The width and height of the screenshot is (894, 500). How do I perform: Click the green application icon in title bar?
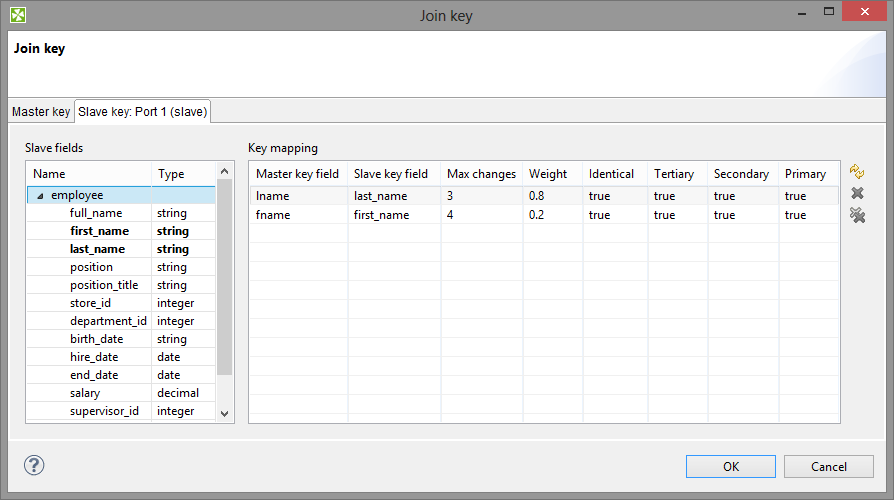pos(18,15)
